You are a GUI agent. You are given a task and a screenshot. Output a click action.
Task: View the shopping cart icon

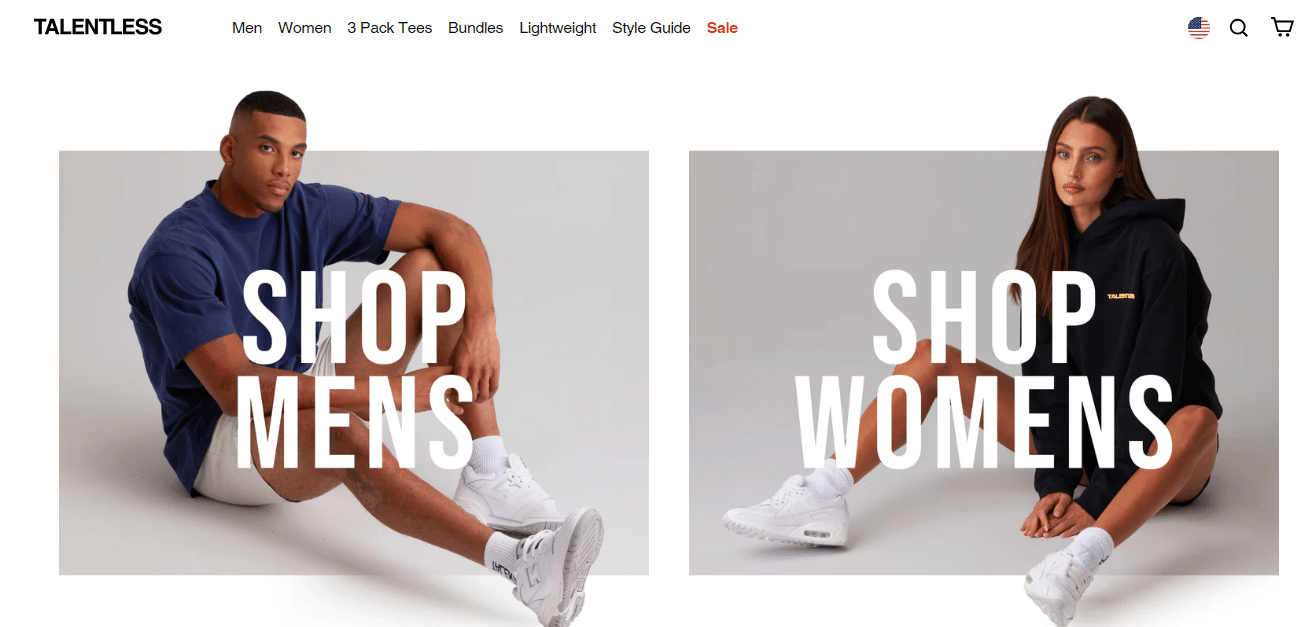point(1282,27)
